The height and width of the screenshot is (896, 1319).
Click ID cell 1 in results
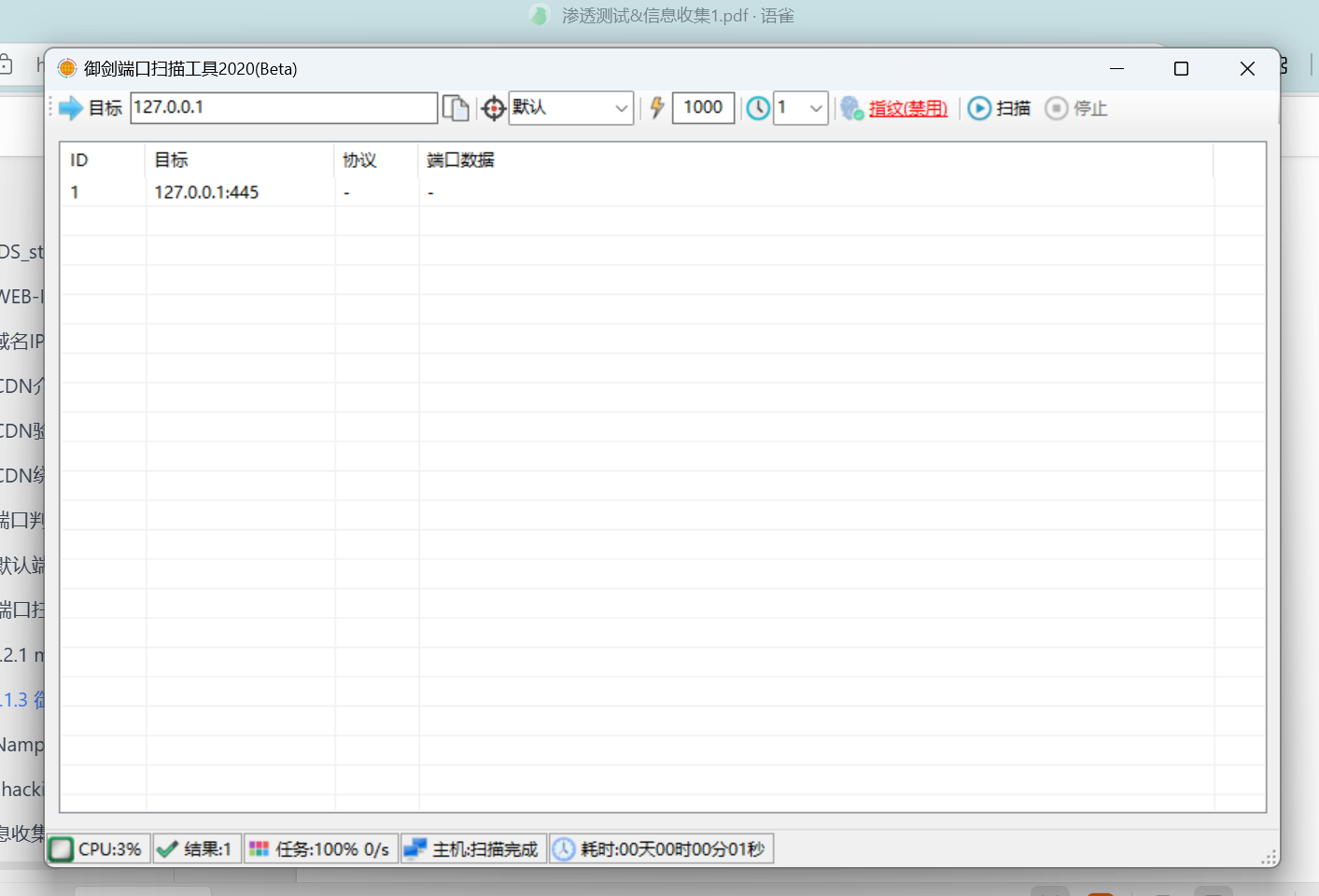75,192
